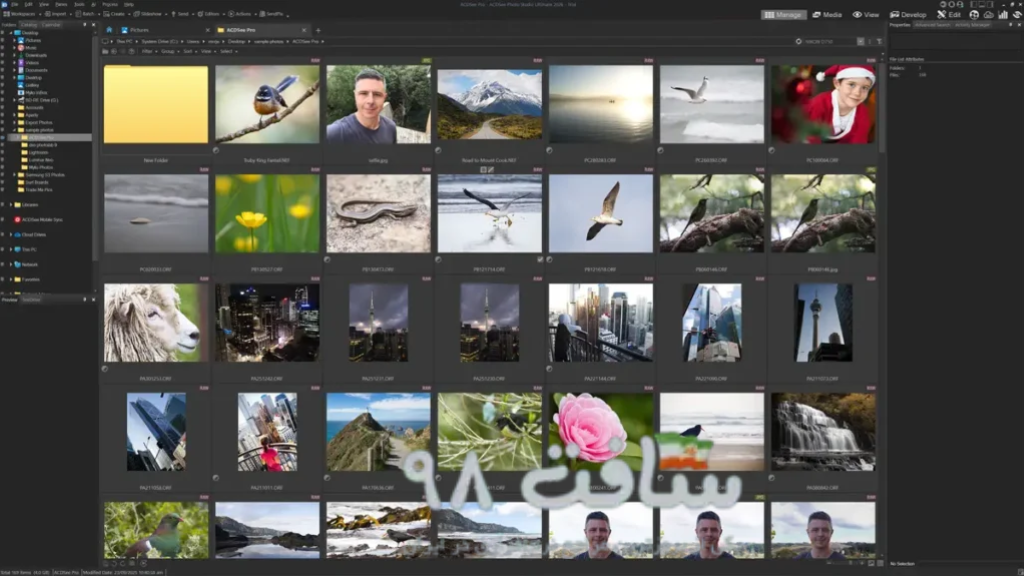Close the ACDSee Pro browser tab
The image size is (1024, 576).
pos(304,30)
